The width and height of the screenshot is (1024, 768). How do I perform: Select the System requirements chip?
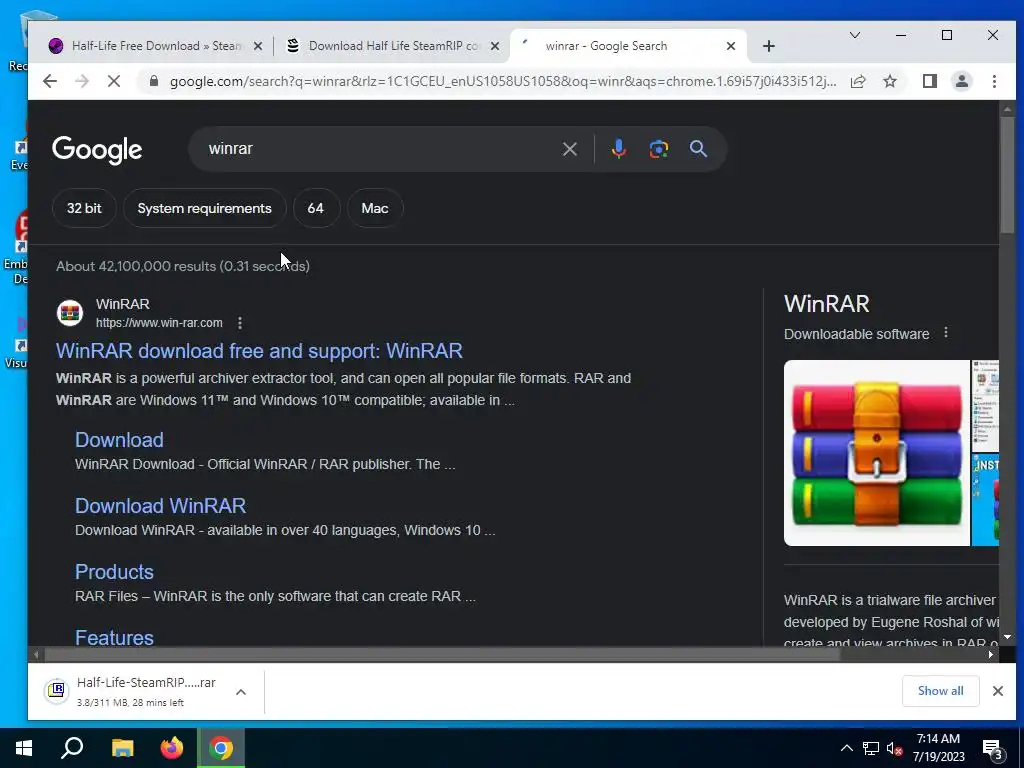click(204, 208)
